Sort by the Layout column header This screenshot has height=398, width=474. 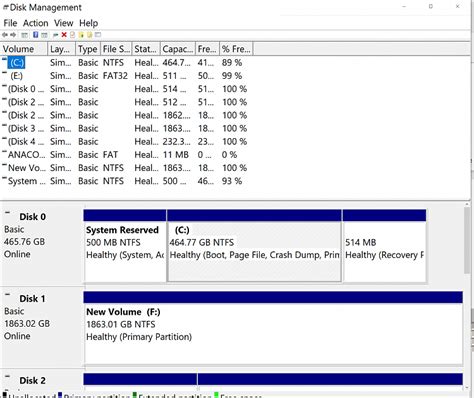point(62,49)
